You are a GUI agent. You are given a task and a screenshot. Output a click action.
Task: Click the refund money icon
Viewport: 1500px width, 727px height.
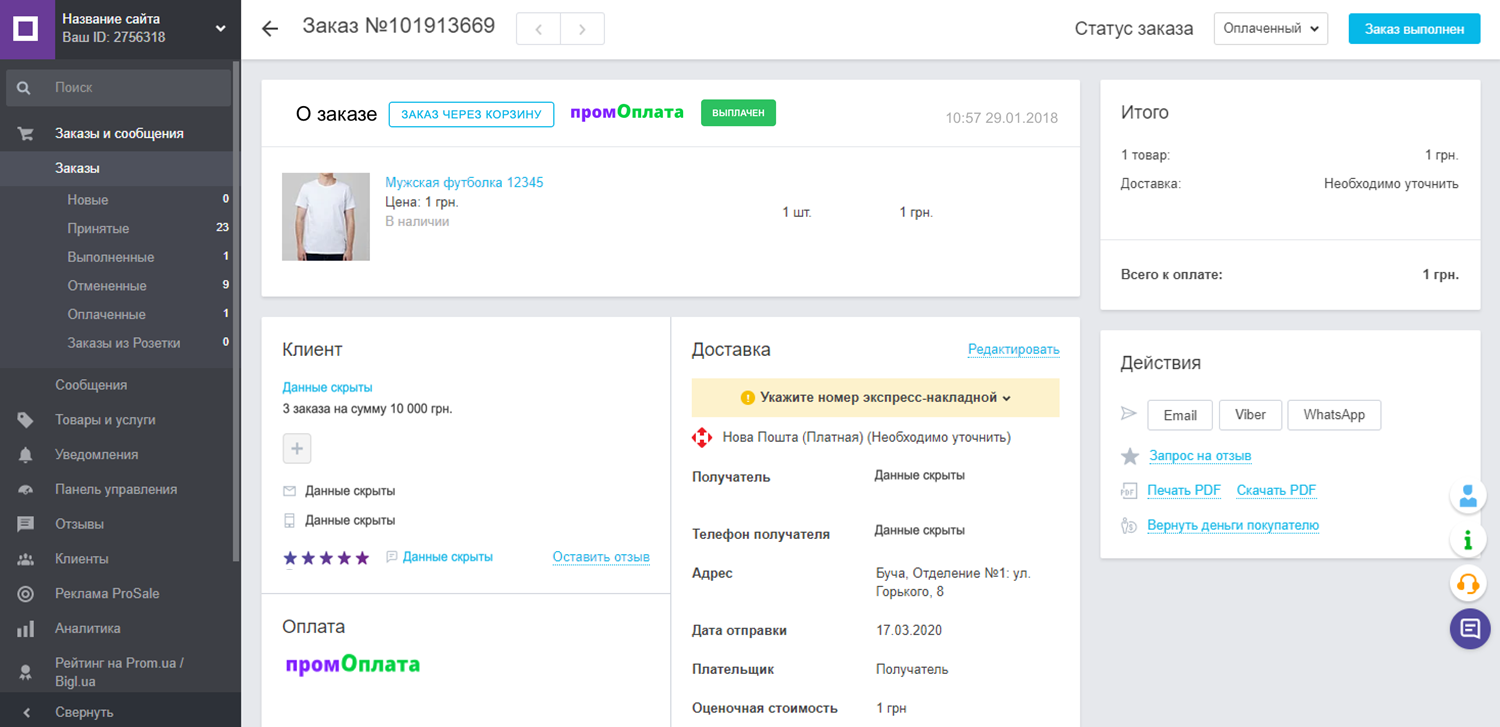pyautogui.click(x=1129, y=526)
